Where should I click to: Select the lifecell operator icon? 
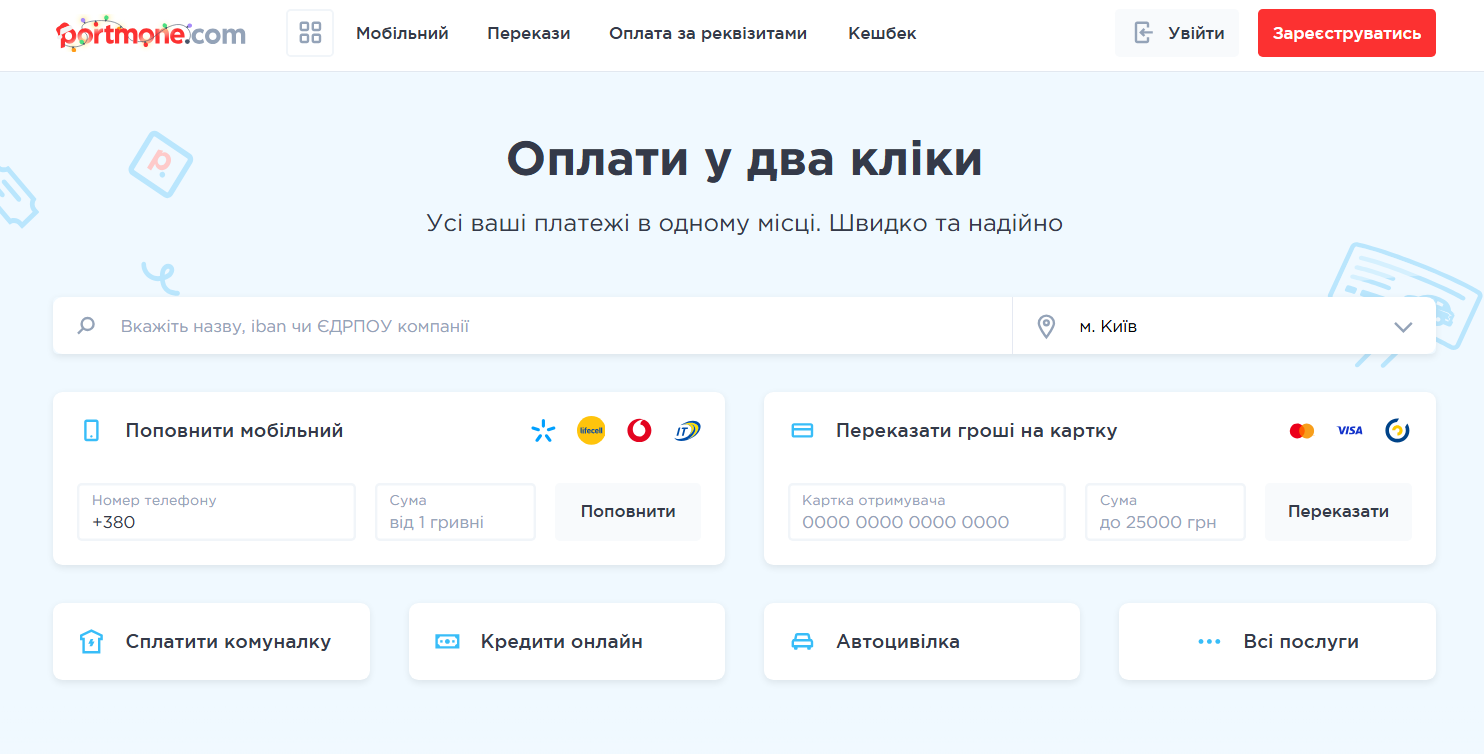pos(591,431)
